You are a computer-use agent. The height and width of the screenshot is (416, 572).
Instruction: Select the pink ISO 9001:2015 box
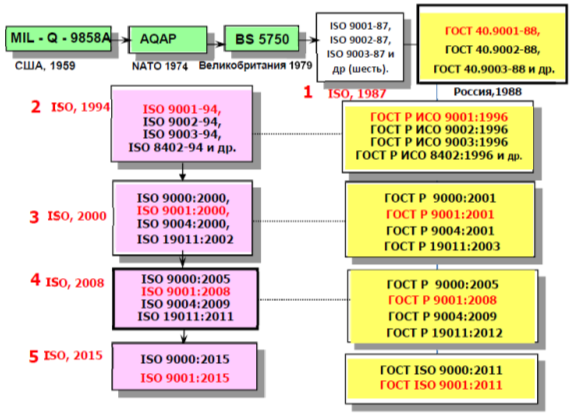[x=184, y=366]
